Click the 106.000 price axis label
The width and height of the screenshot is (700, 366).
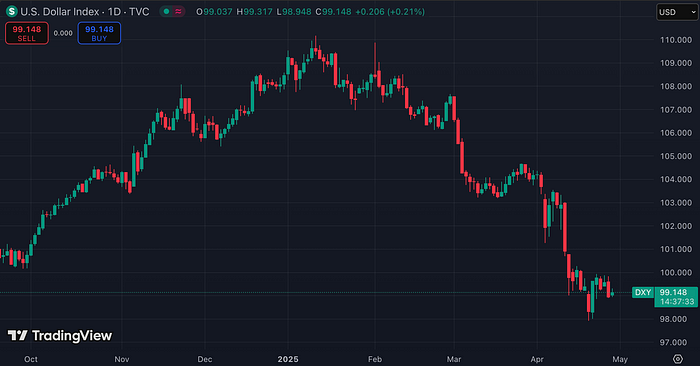click(x=676, y=133)
